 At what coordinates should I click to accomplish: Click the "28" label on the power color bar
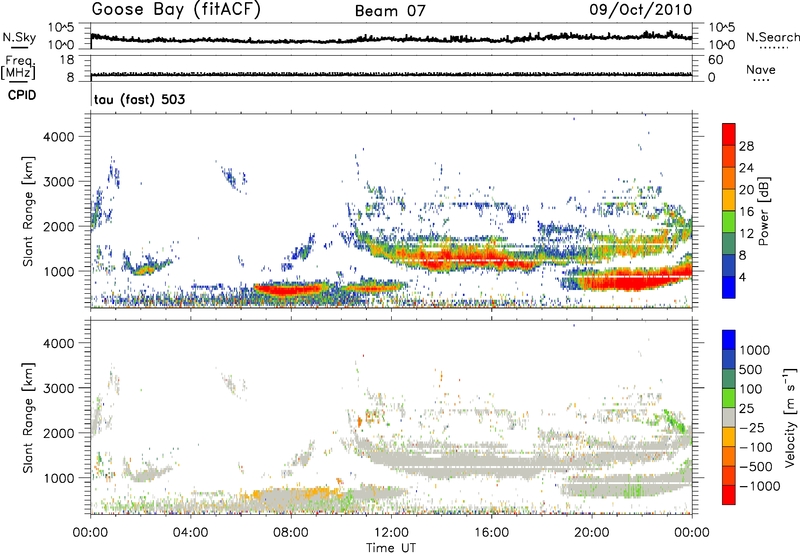tap(746, 146)
